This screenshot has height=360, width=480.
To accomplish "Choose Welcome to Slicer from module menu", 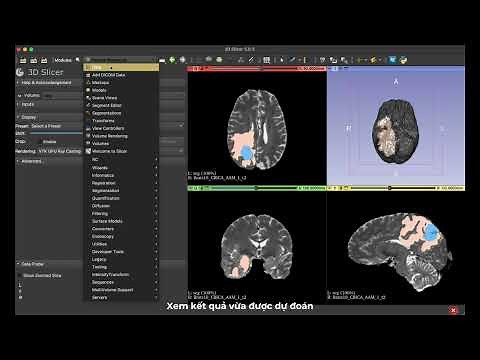I will 121,151.
